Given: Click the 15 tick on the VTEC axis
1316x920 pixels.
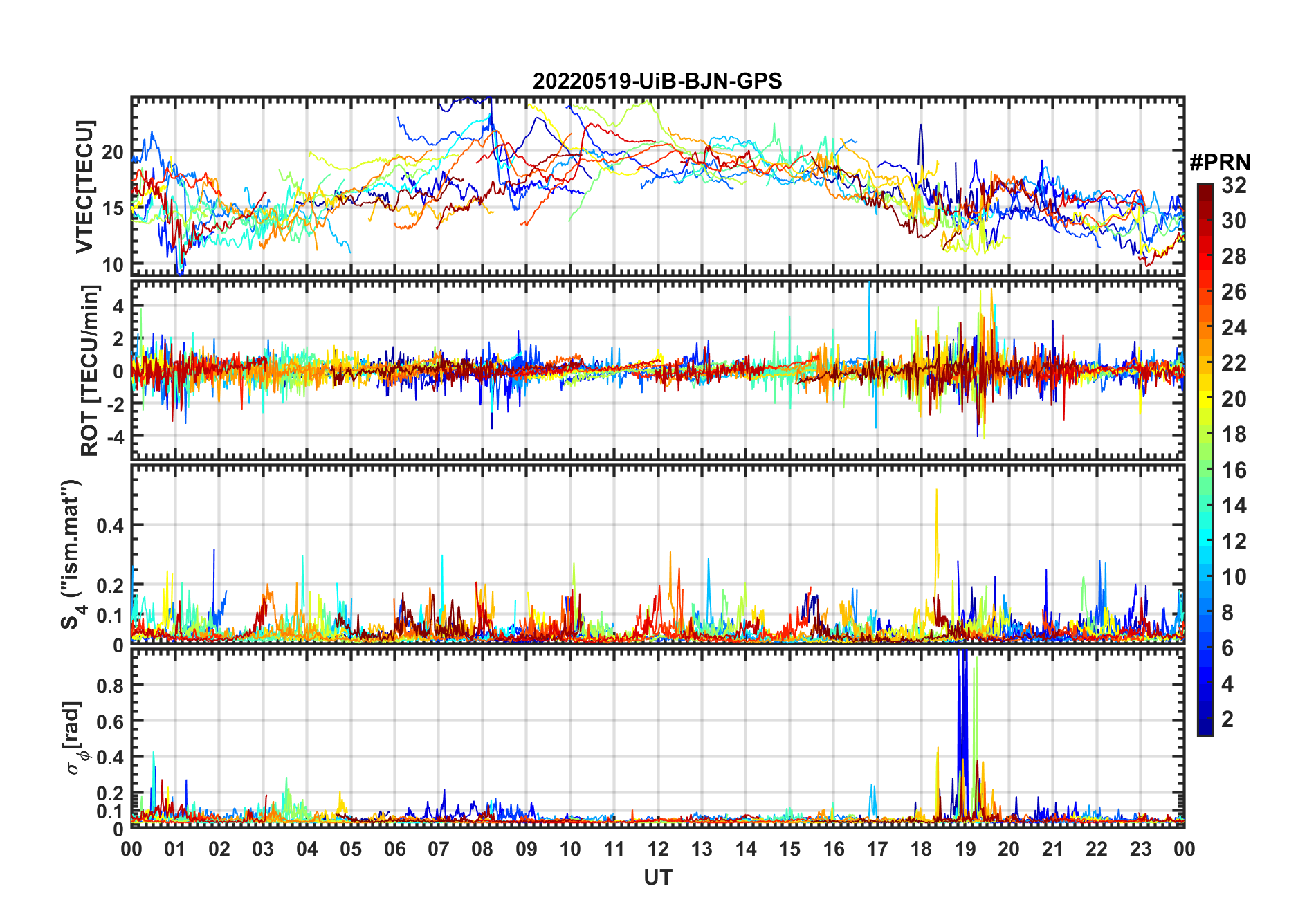Looking at the screenshot, I should pyautogui.click(x=113, y=208).
